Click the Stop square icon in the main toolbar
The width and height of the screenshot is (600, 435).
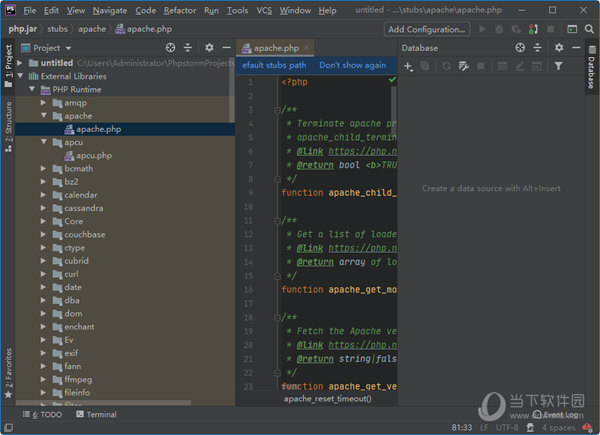click(x=550, y=29)
